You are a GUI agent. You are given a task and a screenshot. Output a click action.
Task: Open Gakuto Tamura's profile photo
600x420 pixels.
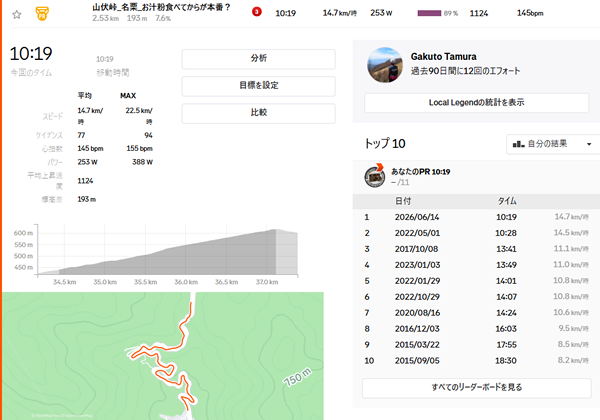click(385, 65)
